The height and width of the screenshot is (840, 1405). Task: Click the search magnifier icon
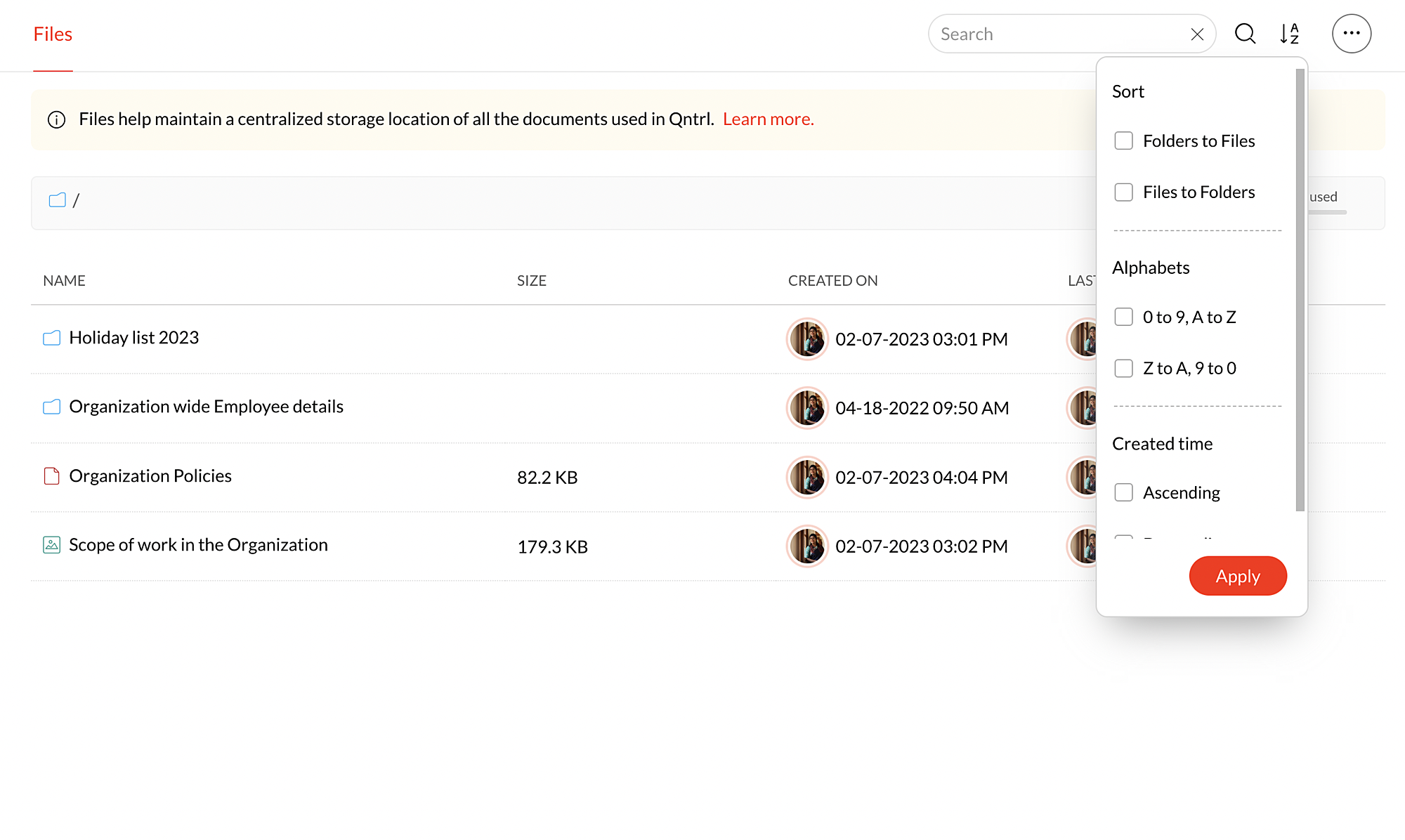[x=1245, y=34]
